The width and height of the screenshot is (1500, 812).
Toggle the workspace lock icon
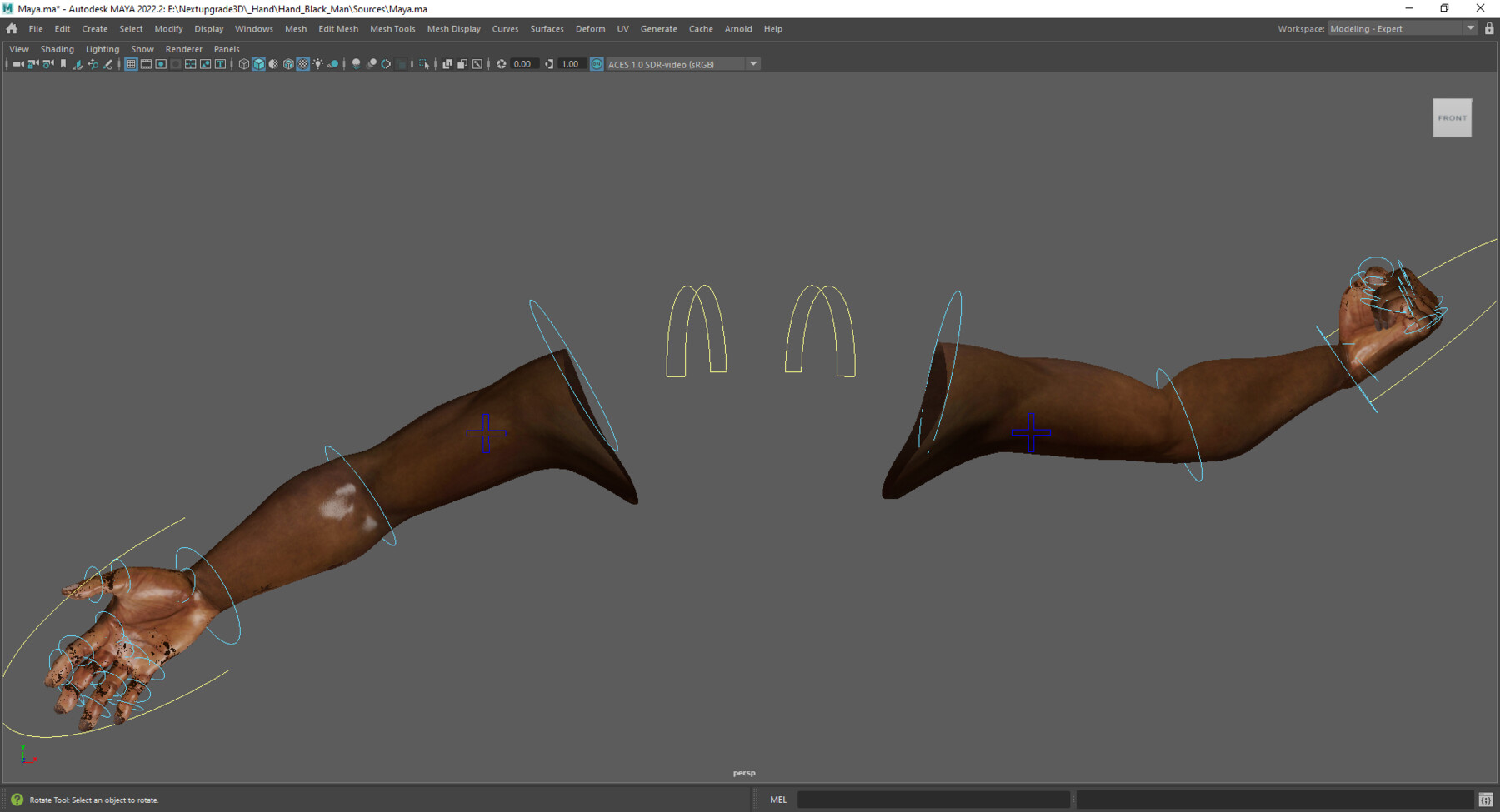1489,27
